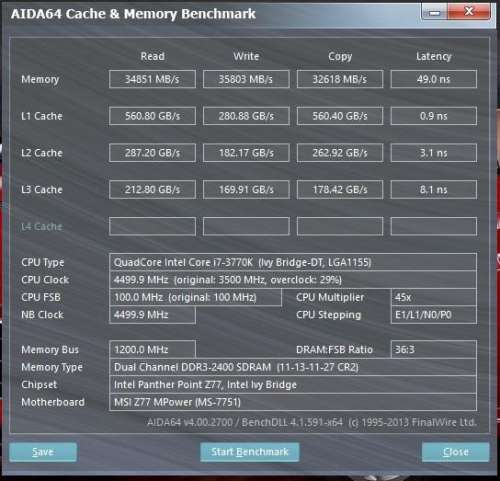The height and width of the screenshot is (481, 500).
Task: Start the benchmark run
Action: tap(249, 452)
